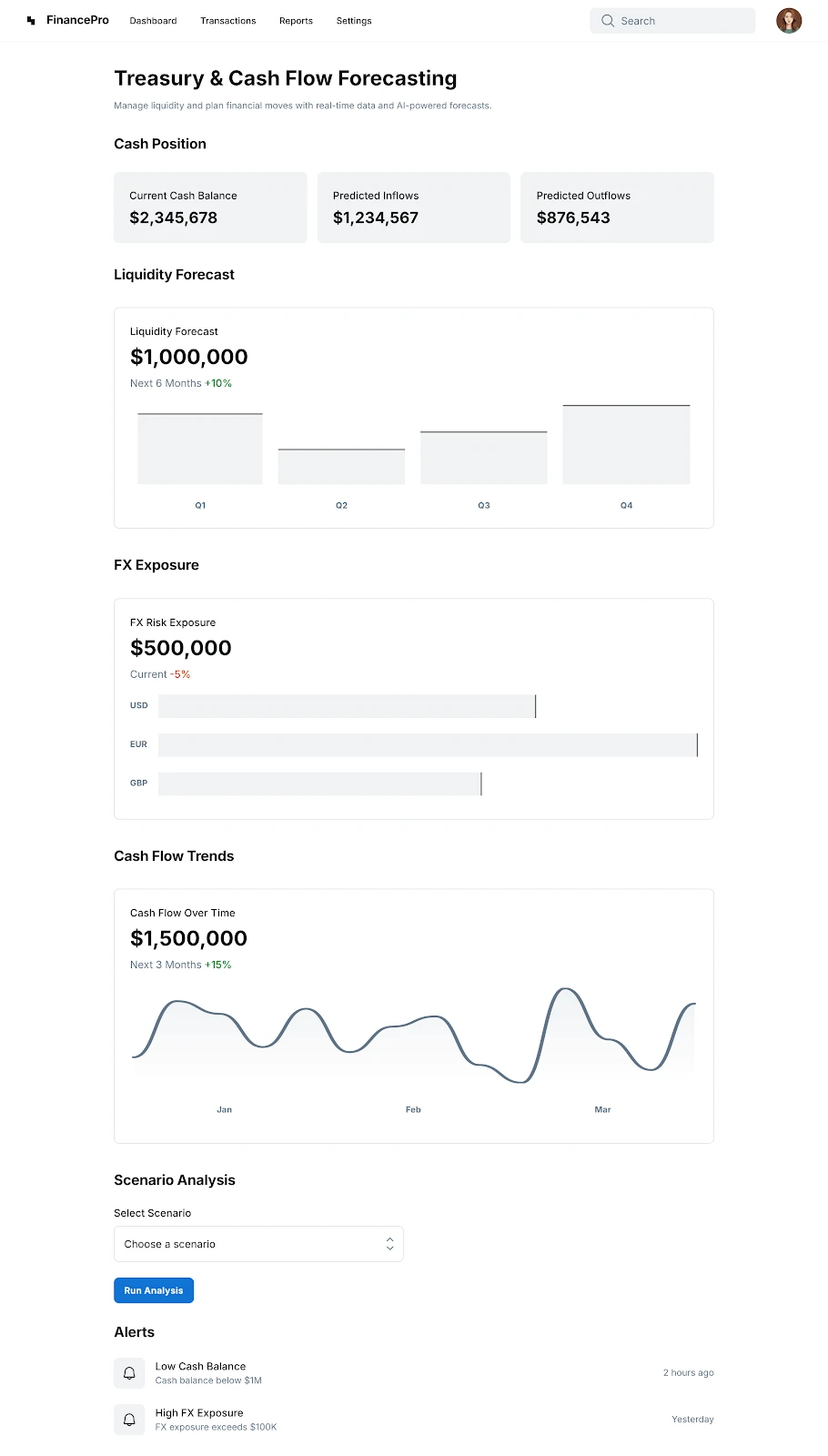Open the Transactions menu item
The image size is (828, 1456).
(x=227, y=21)
